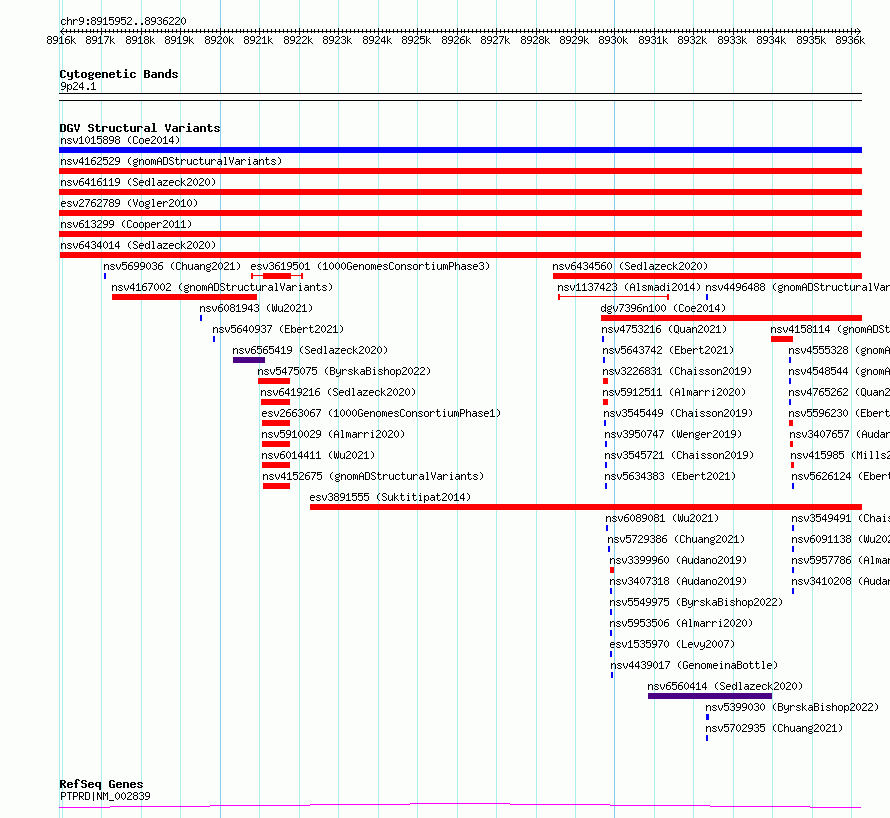Screen dimensions: 890x818
Task: Click the 9p24.1 cytogenetic band label
Action: pyautogui.click(x=78, y=86)
